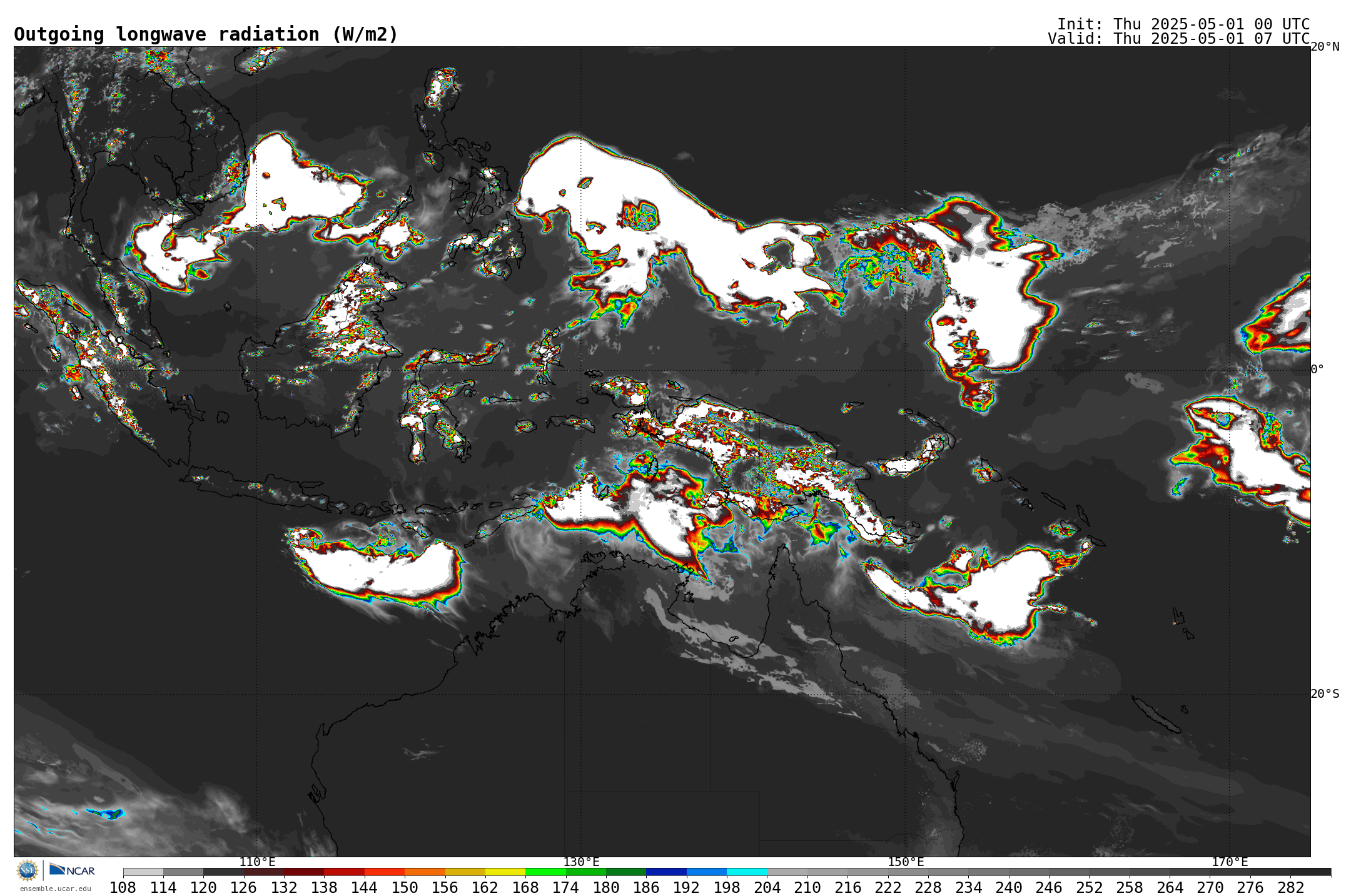
Task: Click the 20°N latitude label
Action: (x=1325, y=47)
